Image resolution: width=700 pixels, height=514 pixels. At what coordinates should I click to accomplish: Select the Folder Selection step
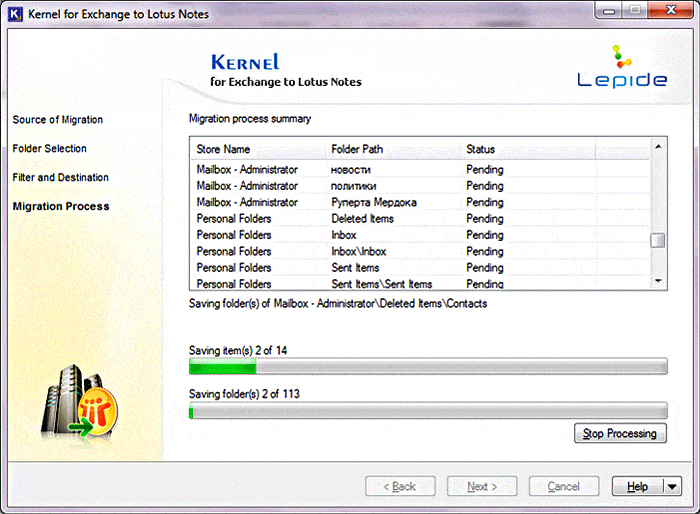click(x=50, y=148)
